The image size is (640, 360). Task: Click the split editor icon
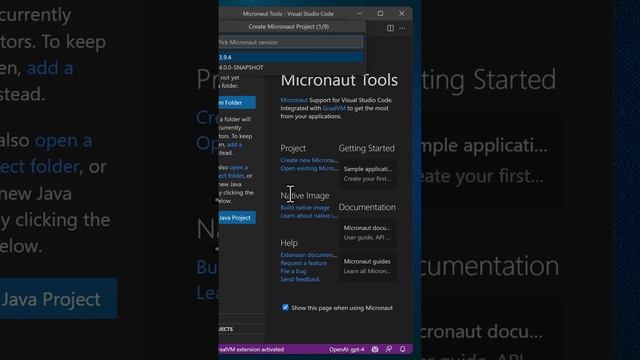[390, 28]
